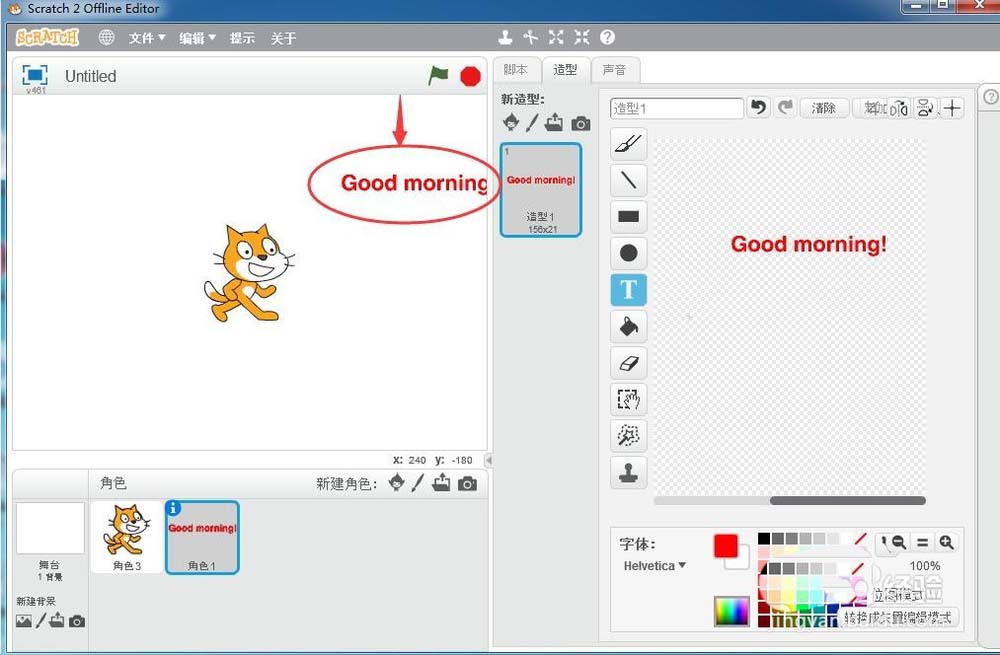Choose new backdrop from library icon
1000x655 pixels.
24,621
